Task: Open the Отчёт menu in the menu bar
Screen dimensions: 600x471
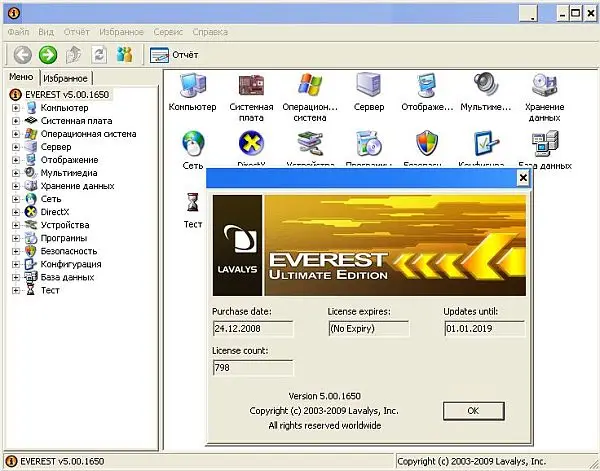Action: tap(77, 32)
